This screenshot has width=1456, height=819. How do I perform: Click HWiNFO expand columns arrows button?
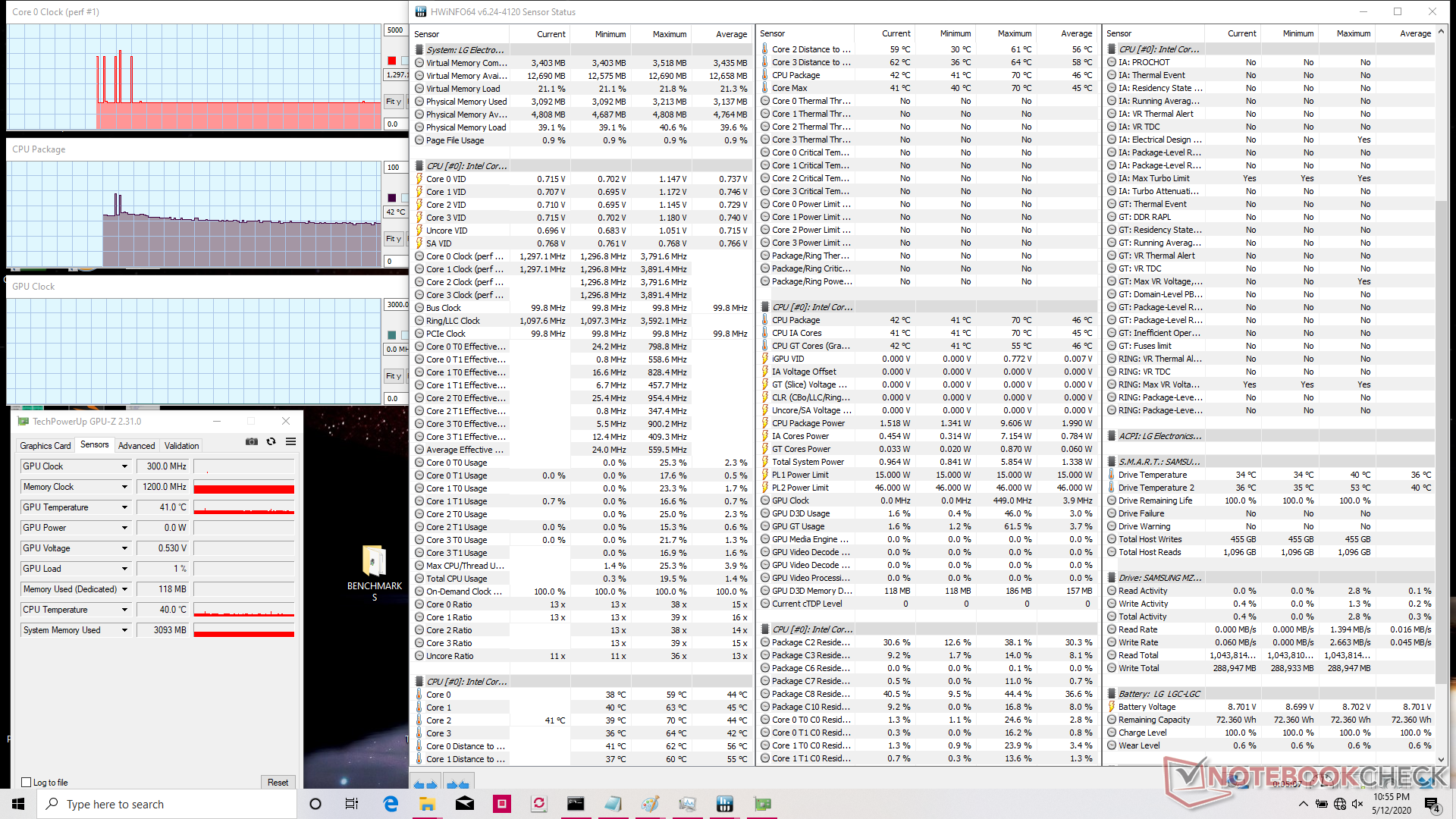[x=425, y=785]
